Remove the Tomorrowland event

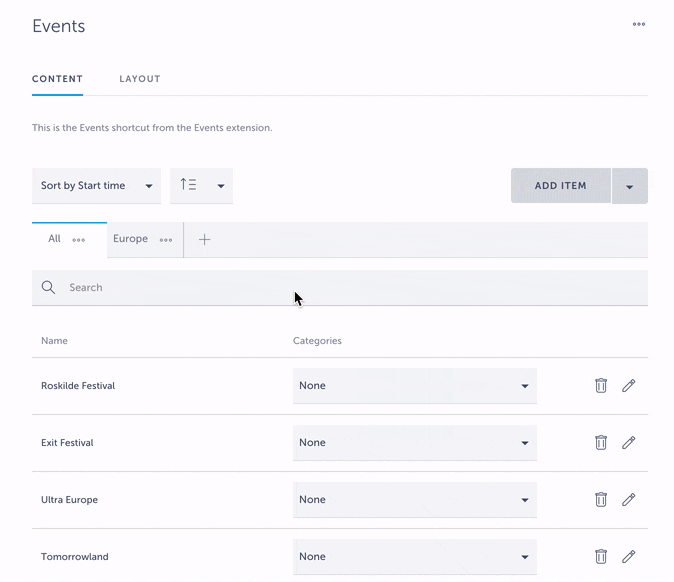point(601,557)
